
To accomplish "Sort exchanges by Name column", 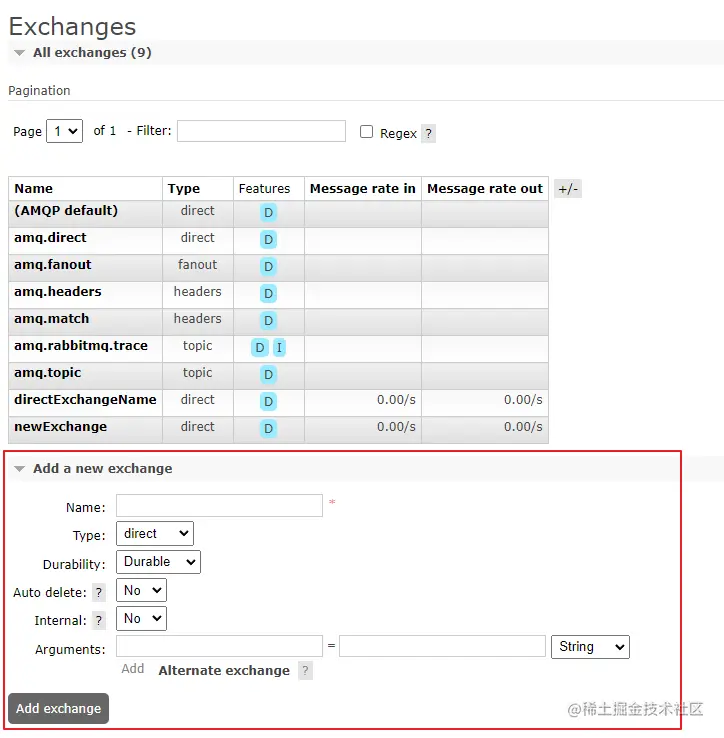I will [x=33, y=188].
